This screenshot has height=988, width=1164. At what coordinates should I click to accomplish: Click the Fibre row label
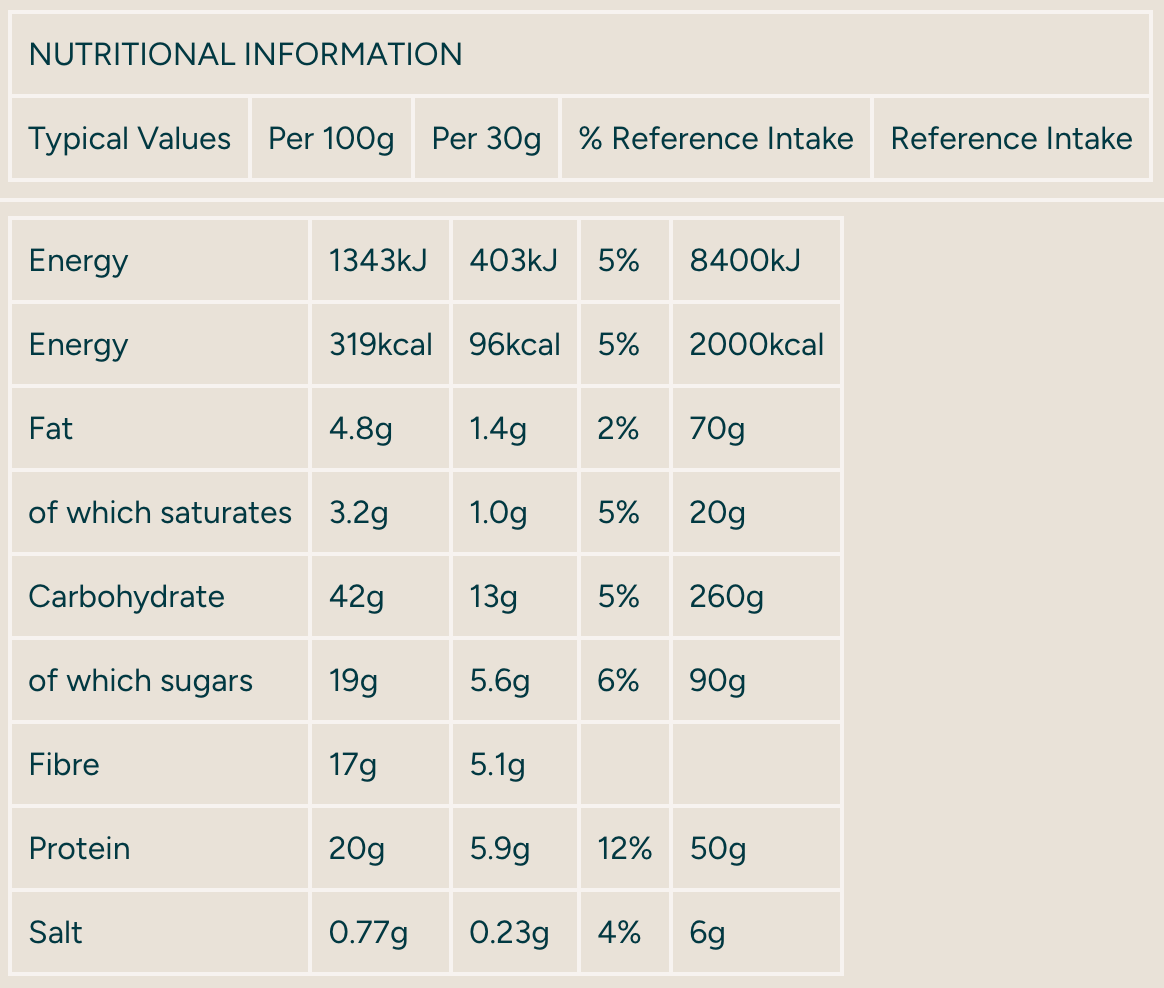pyautogui.click(x=64, y=765)
